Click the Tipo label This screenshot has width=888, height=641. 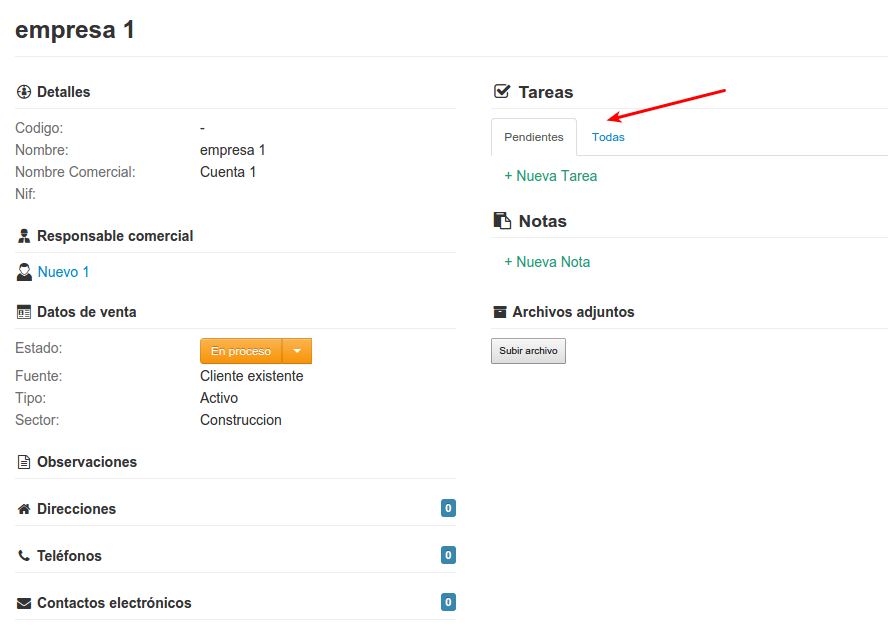[31, 398]
